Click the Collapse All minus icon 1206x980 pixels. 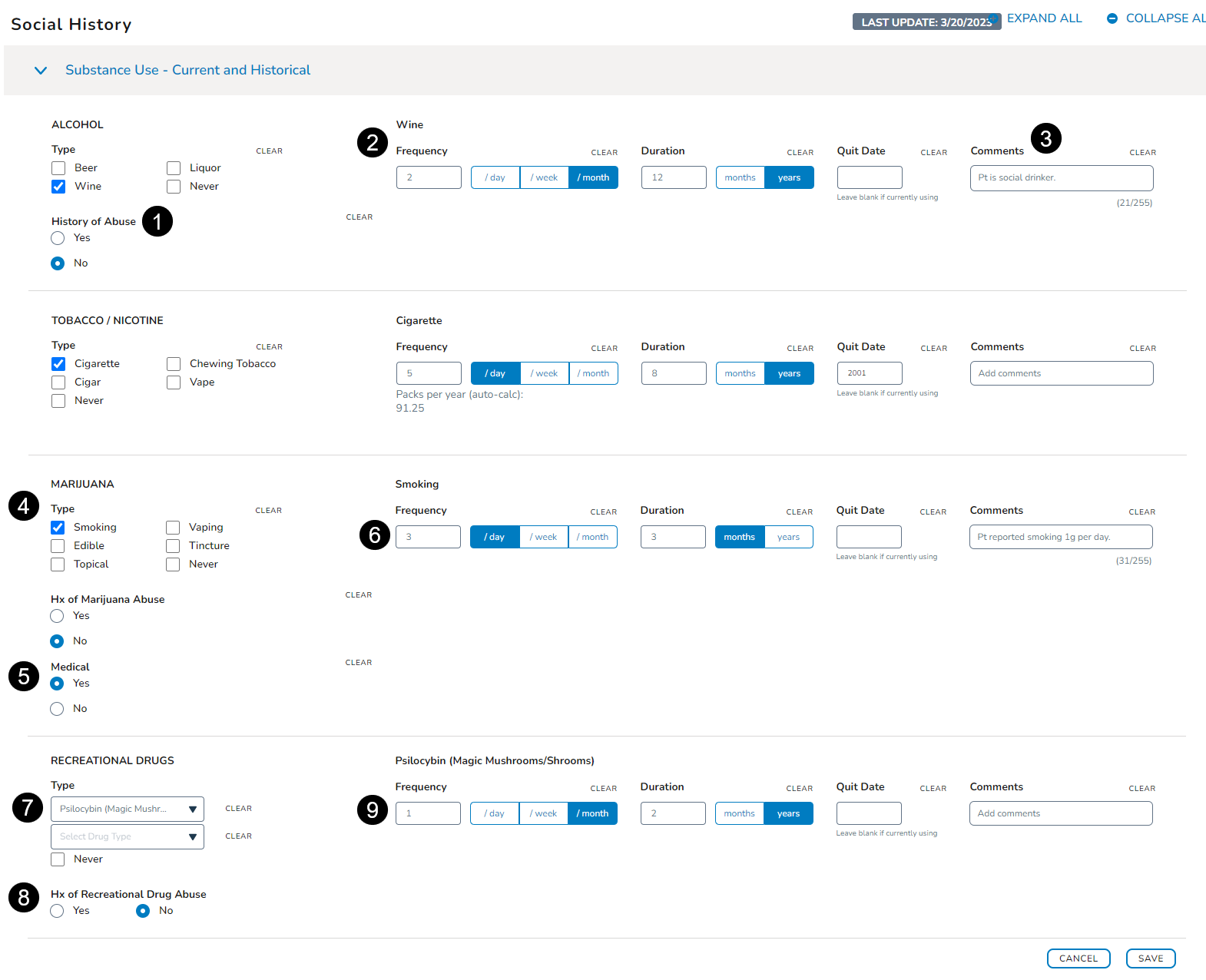tap(1112, 18)
